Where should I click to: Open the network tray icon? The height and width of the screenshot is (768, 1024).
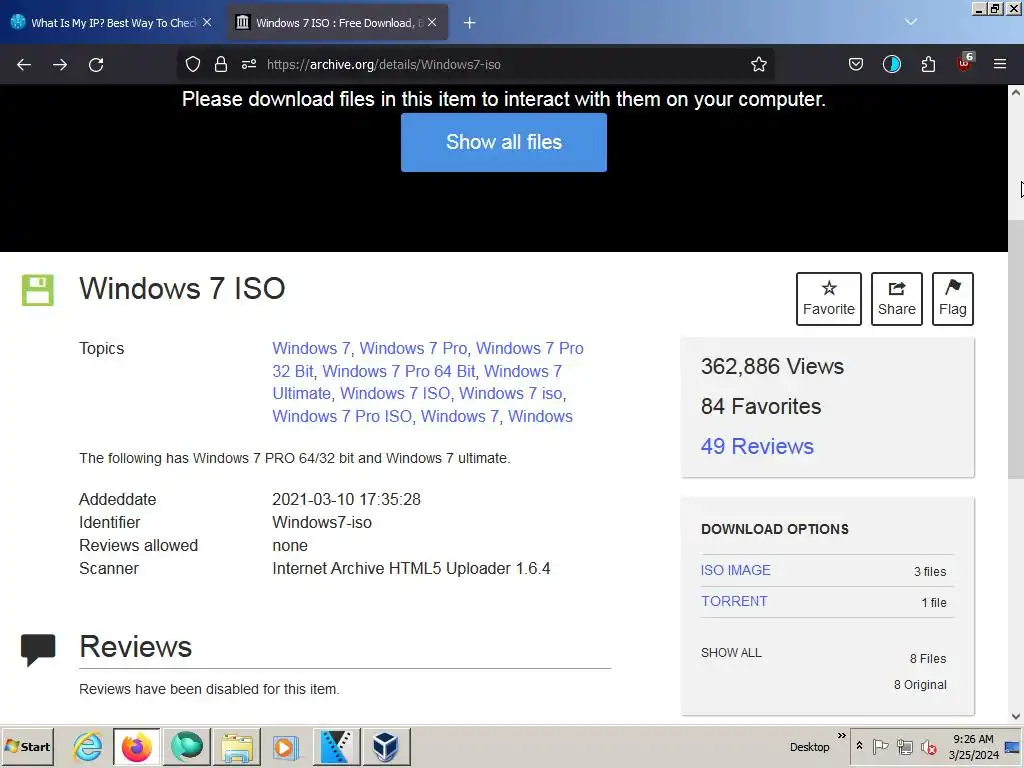coord(904,746)
